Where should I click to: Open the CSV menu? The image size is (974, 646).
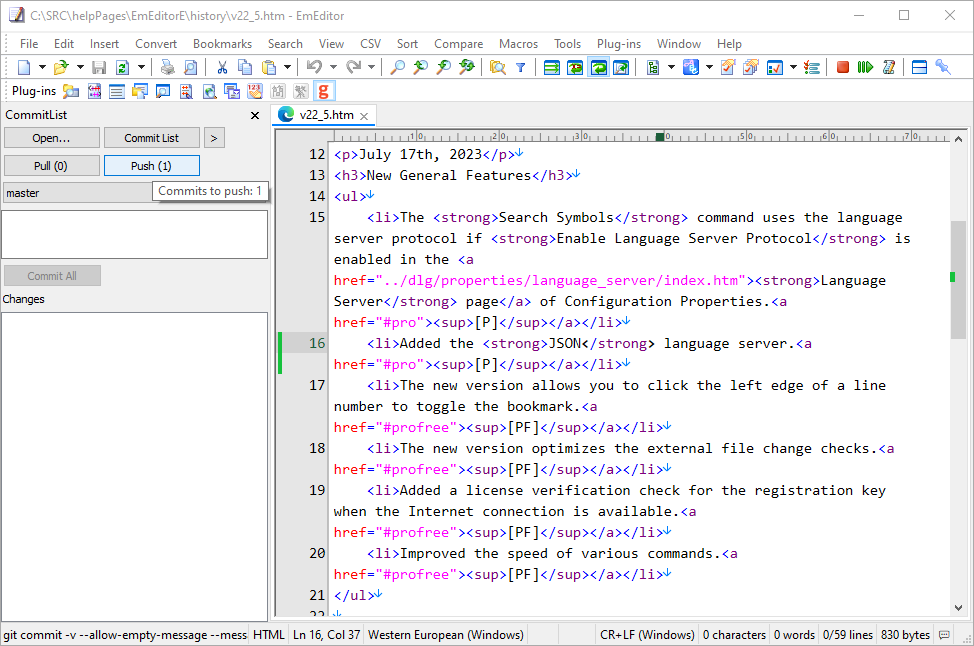370,43
